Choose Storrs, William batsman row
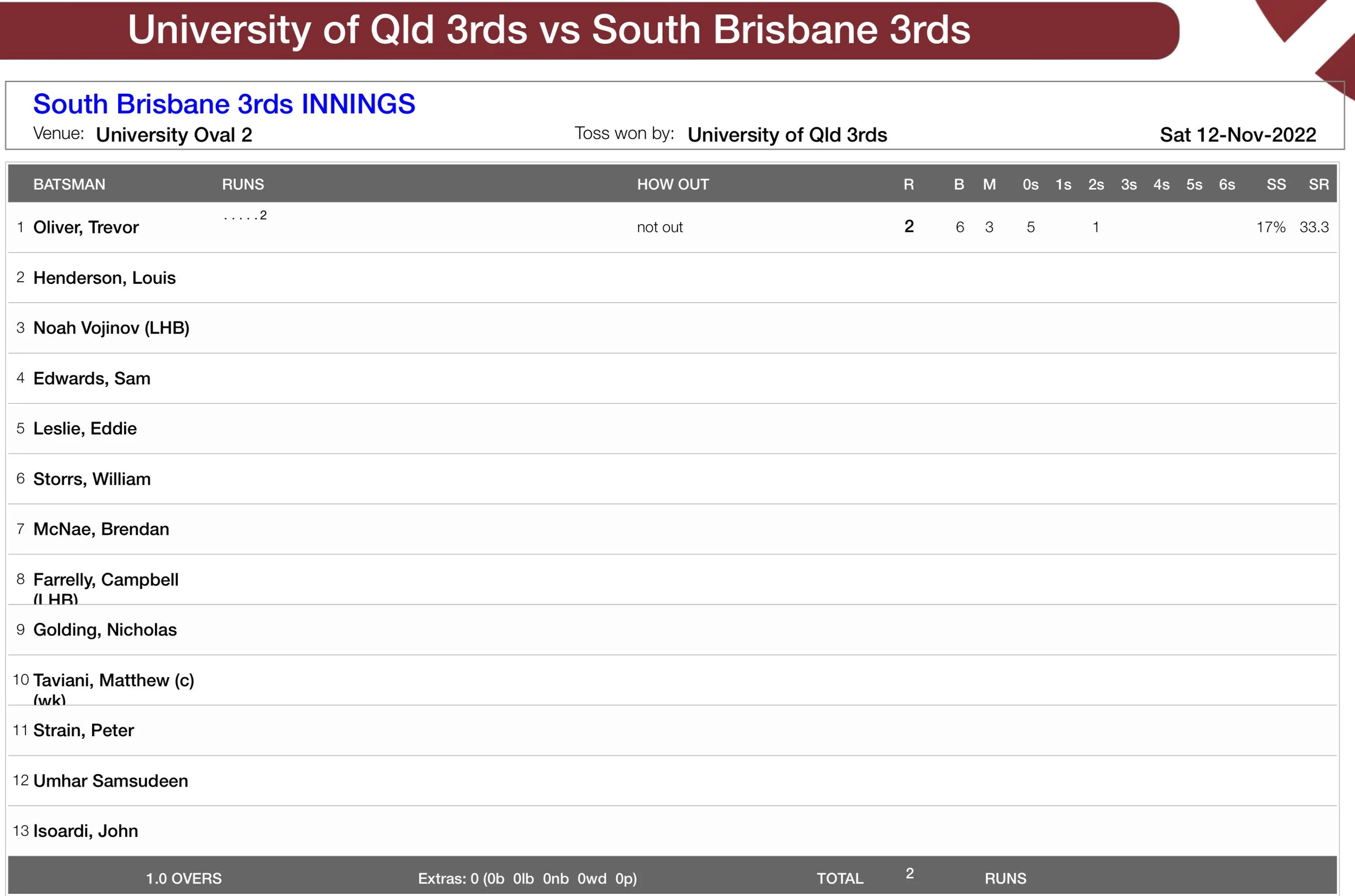Viewport: 1355px width, 896px height. coord(92,479)
